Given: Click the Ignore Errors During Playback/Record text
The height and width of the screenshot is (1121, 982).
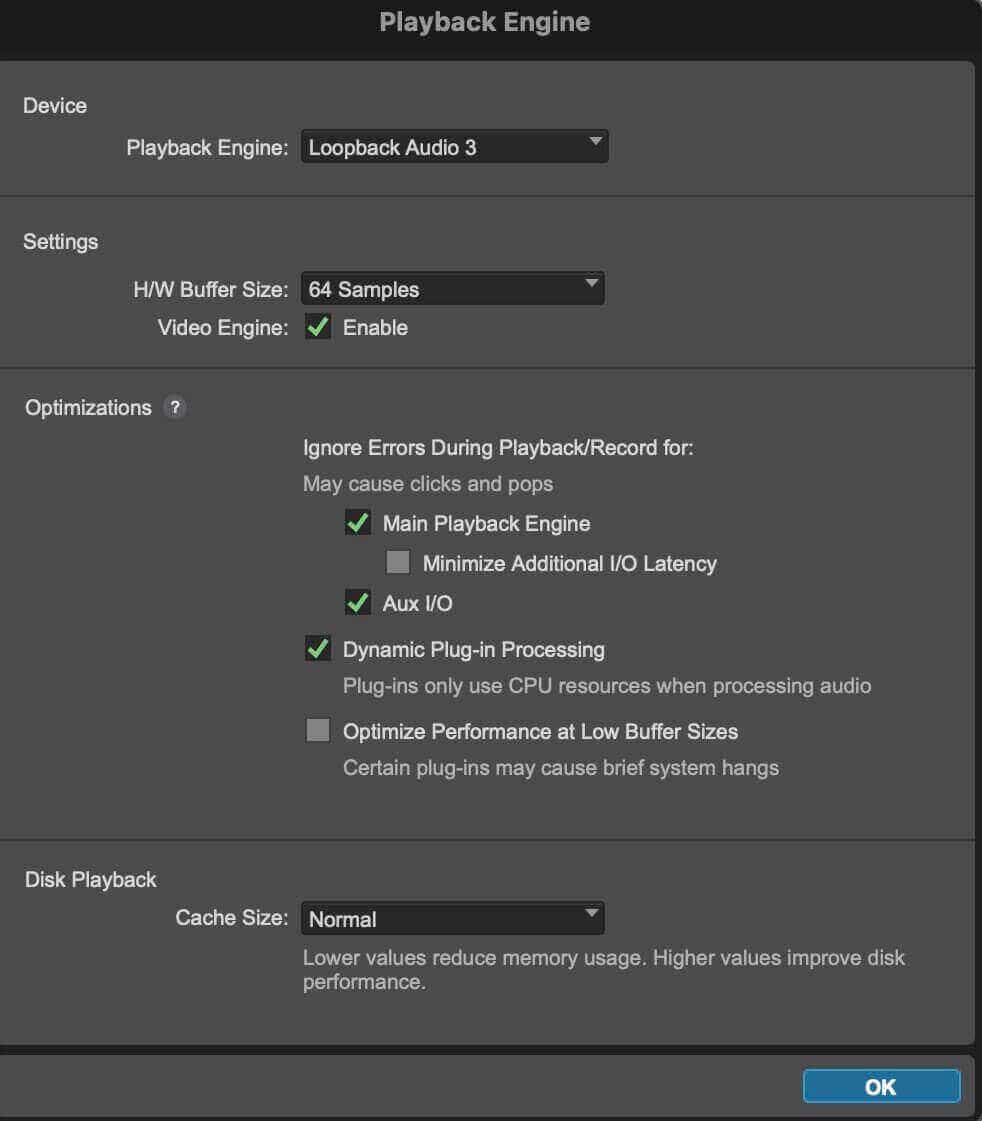Looking at the screenshot, I should point(498,448).
